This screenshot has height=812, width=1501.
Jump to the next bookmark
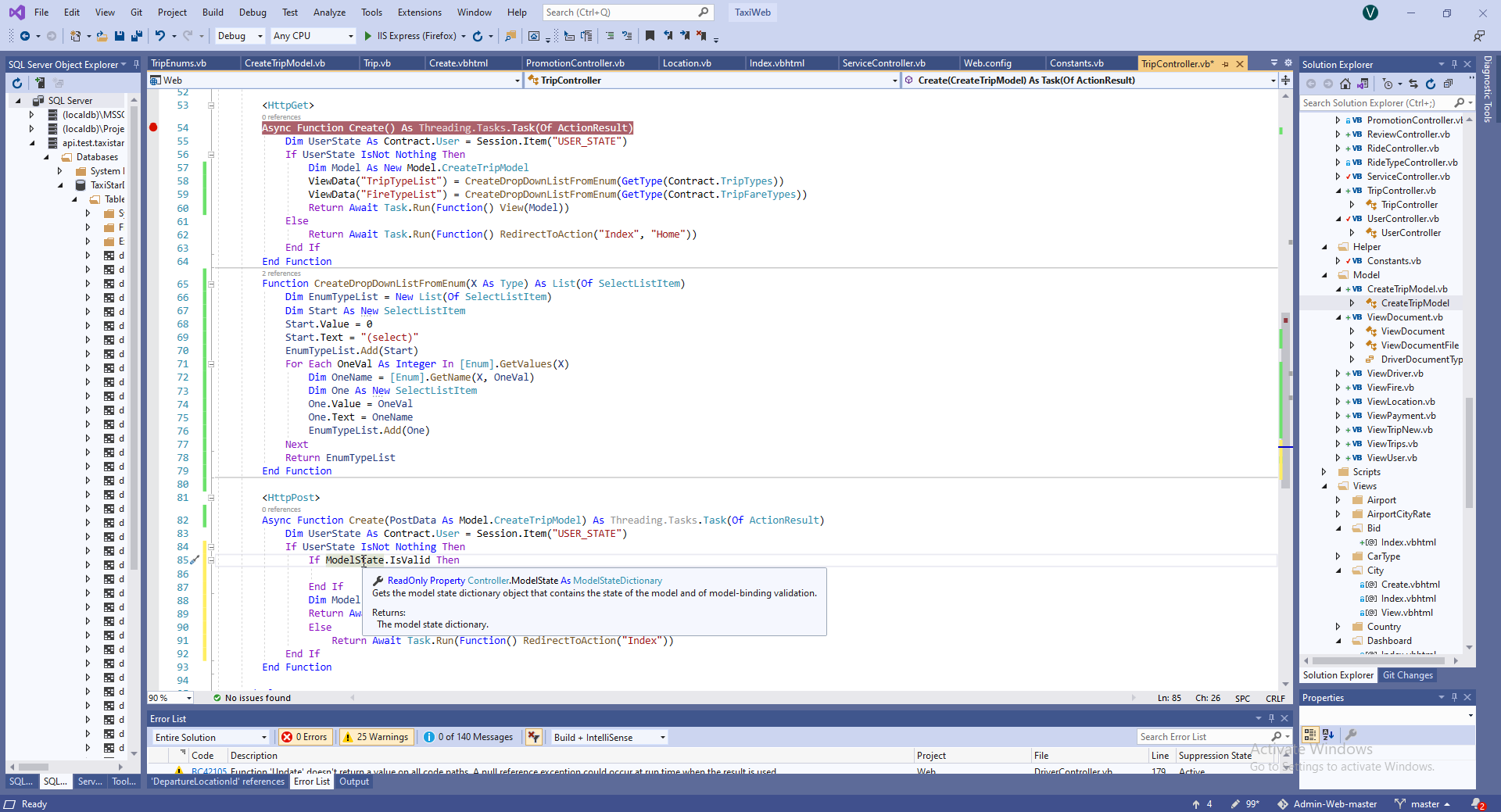pyautogui.click(x=685, y=36)
